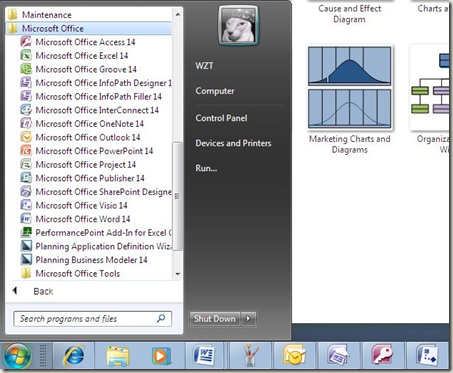Screen dimensions: 453x373
Task: Open the InterConnect 14 icon
Action: click(x=26, y=110)
